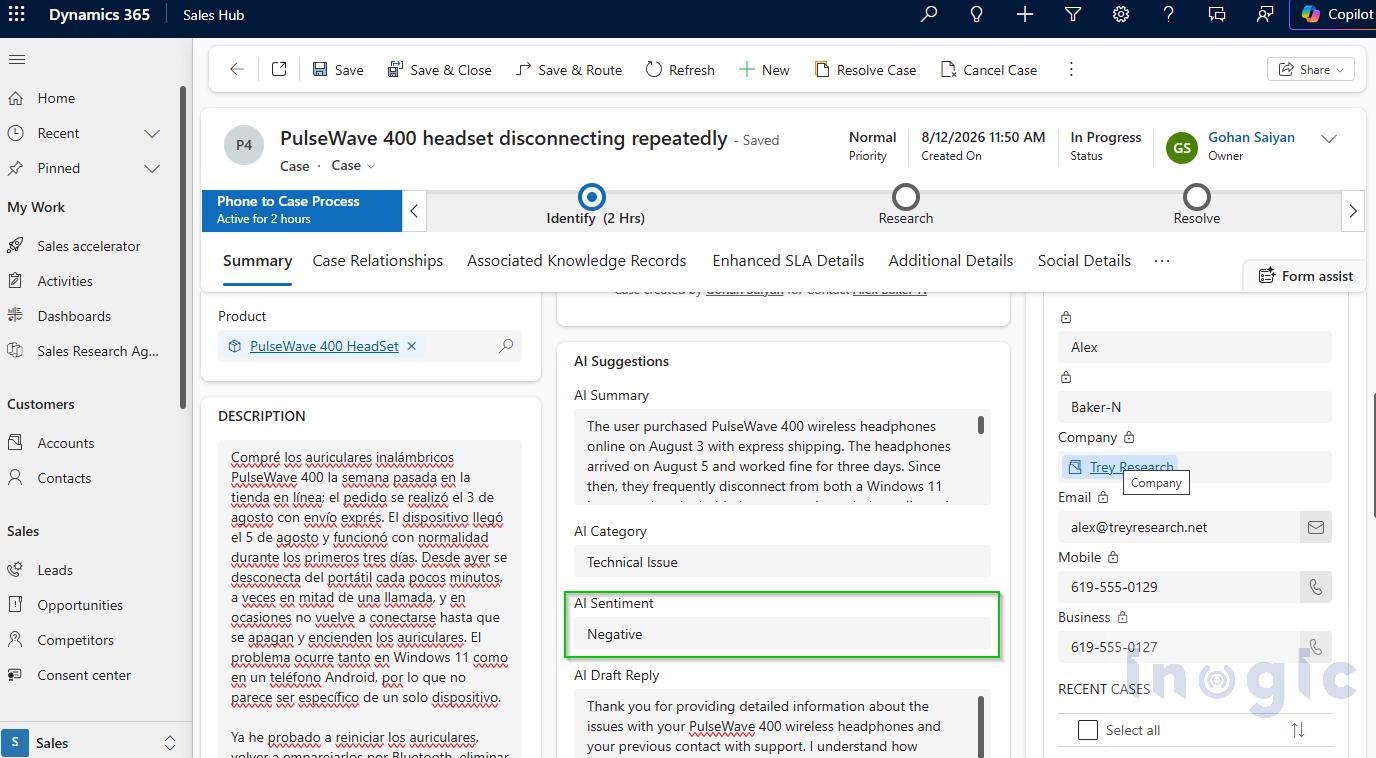The height and width of the screenshot is (758, 1376).
Task: Go back using the back arrow
Action: click(x=237, y=69)
